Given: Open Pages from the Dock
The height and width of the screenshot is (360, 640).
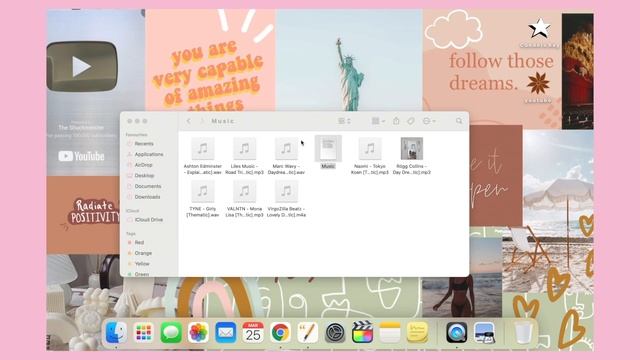Looking at the screenshot, I should (308, 333).
